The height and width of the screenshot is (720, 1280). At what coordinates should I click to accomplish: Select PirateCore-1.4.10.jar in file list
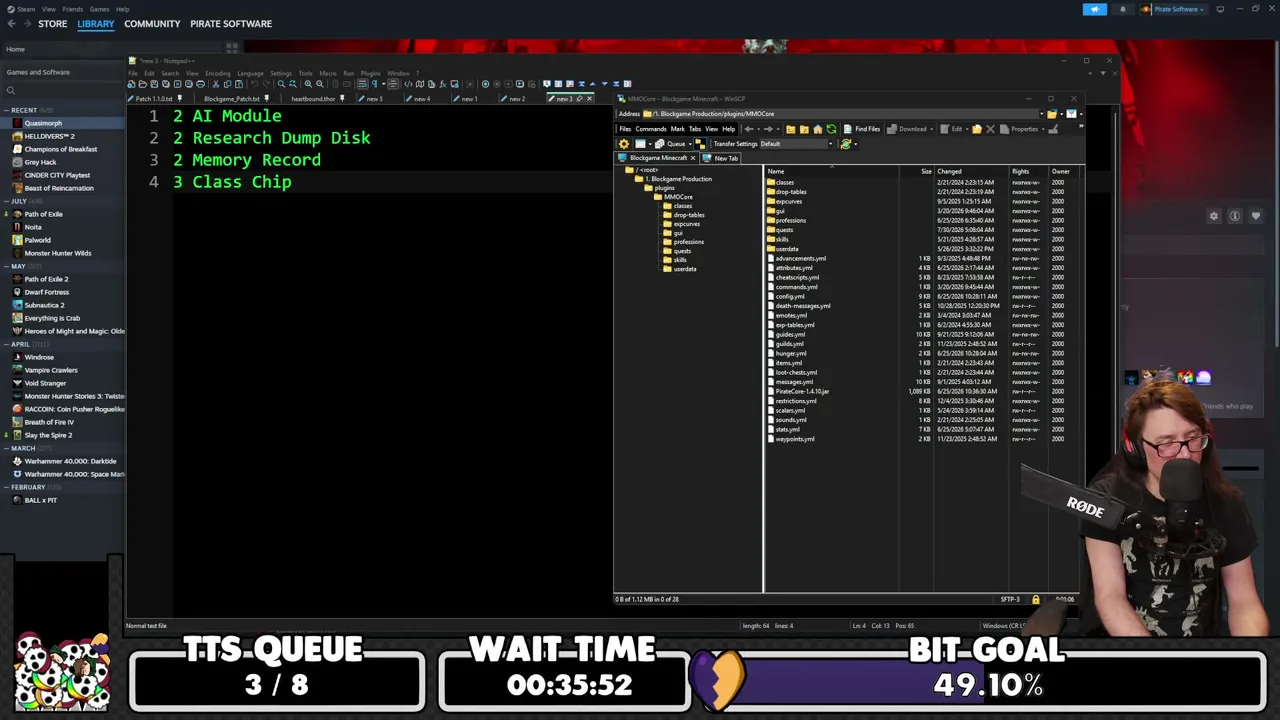click(x=802, y=391)
